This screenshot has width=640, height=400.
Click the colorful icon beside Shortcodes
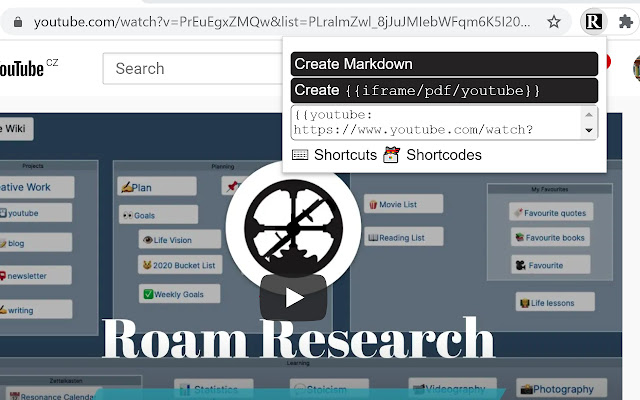pos(391,155)
